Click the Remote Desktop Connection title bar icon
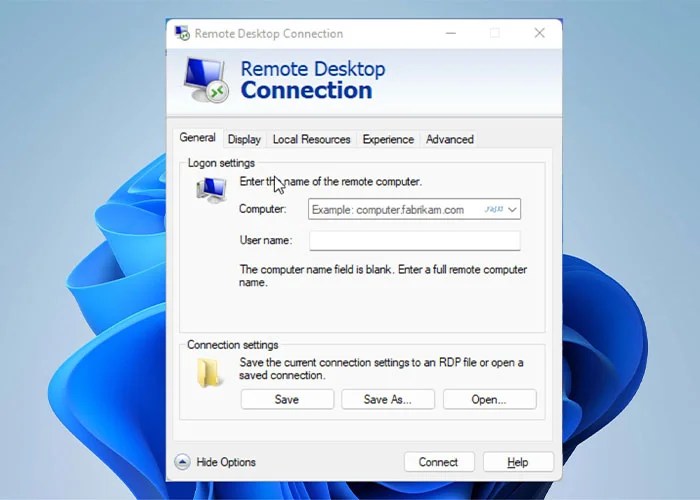The height and width of the screenshot is (500, 700). (x=182, y=33)
